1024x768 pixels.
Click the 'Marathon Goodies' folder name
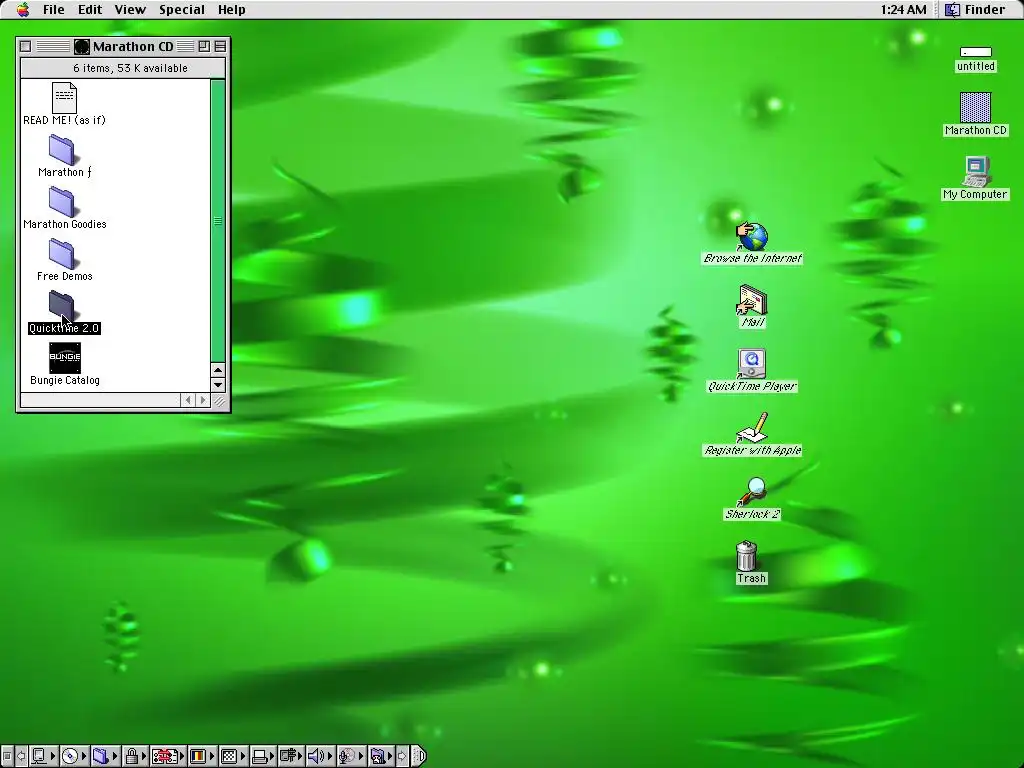65,224
